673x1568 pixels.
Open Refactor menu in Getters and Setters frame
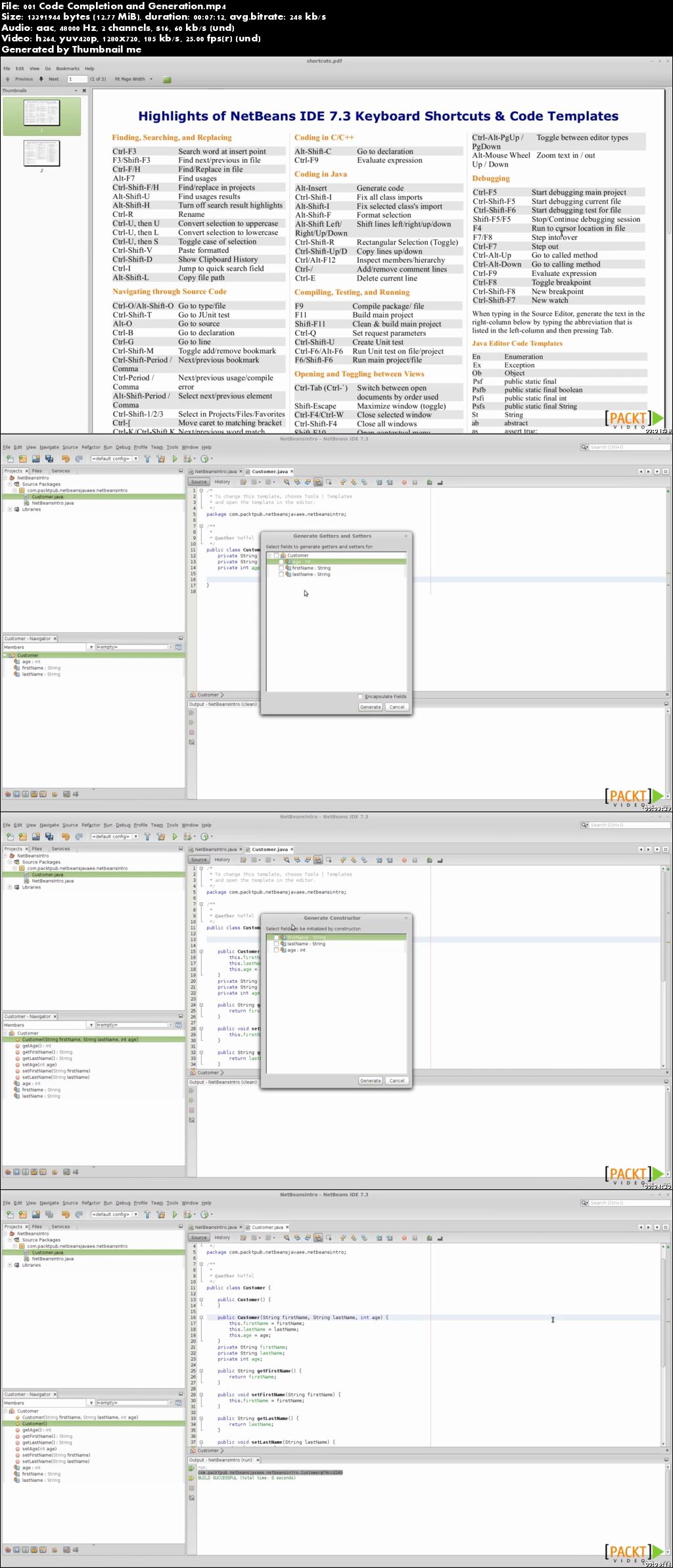(91, 447)
